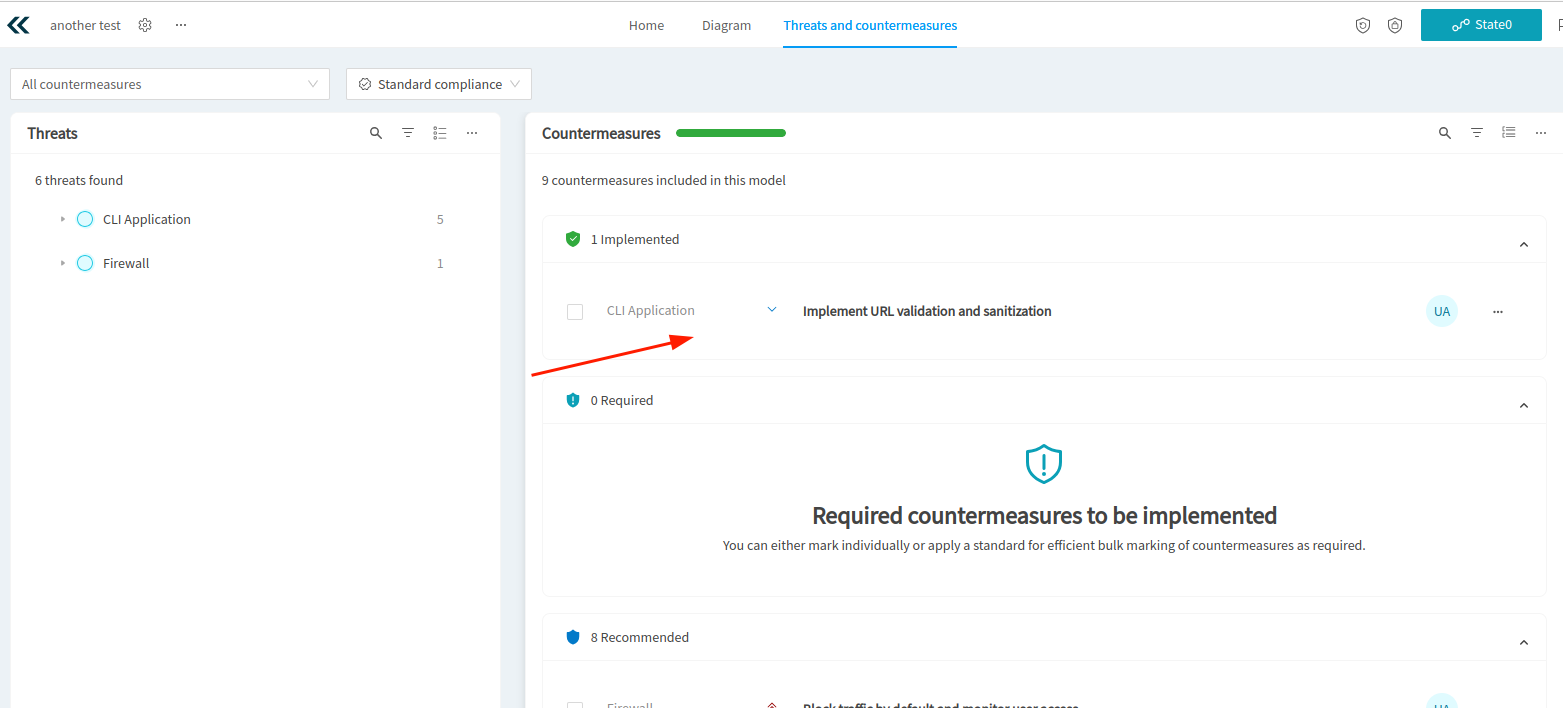
Task: Search countermeasures using the Countermeasures panel magnifier
Action: (1445, 133)
